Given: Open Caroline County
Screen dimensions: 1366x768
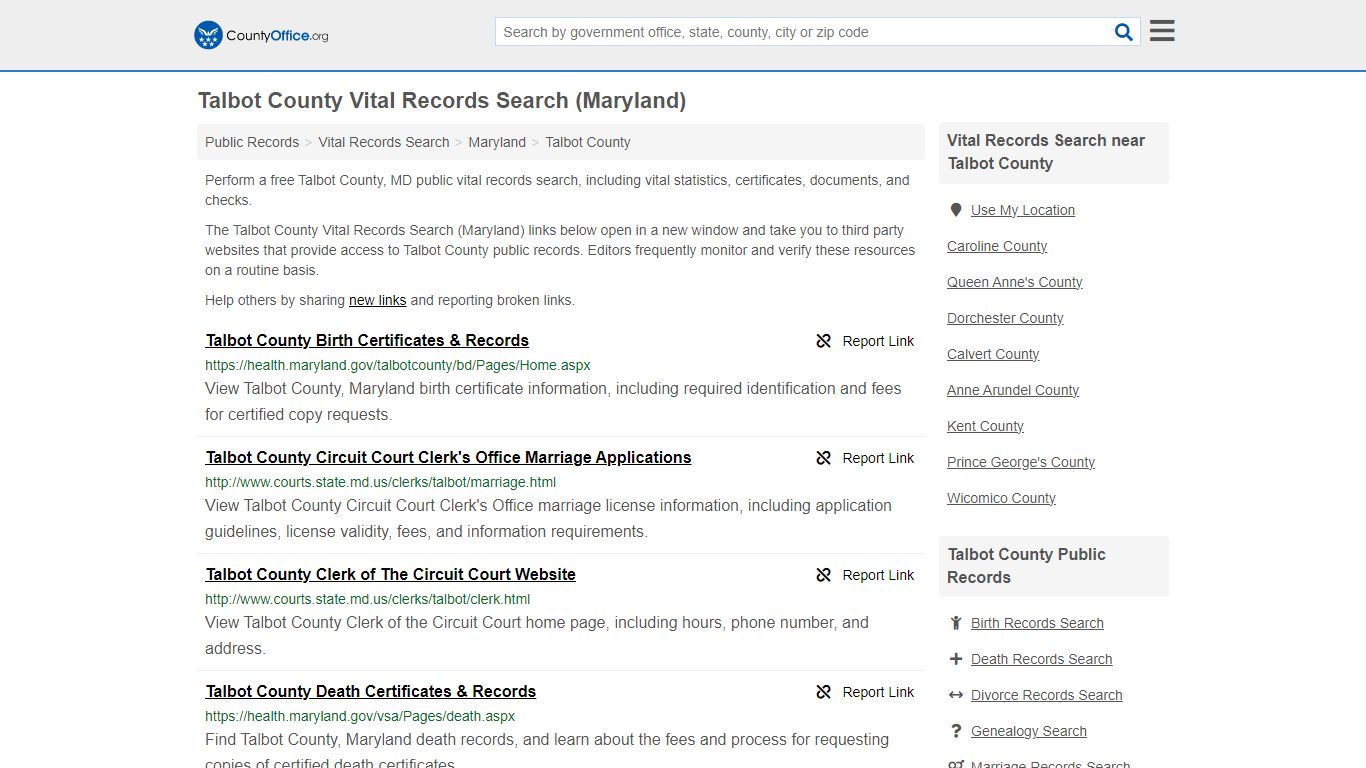Looking at the screenshot, I should [997, 246].
